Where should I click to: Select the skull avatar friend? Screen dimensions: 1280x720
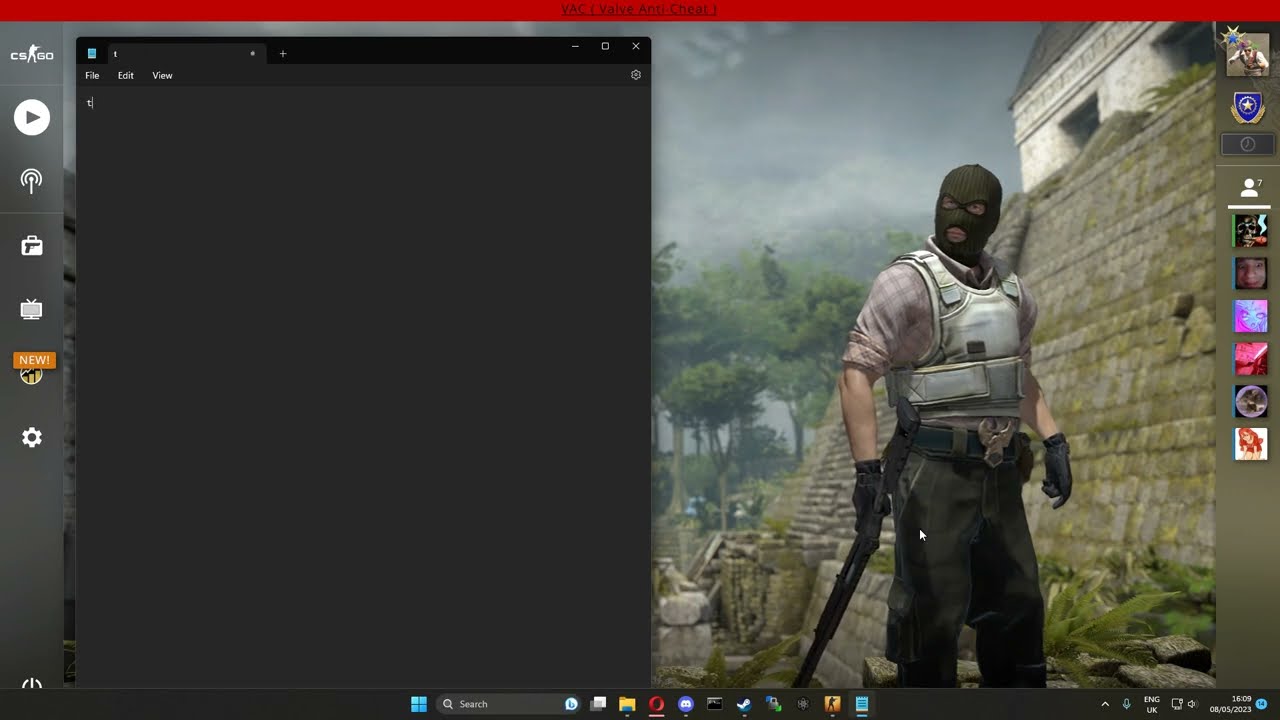pyautogui.click(x=1251, y=230)
